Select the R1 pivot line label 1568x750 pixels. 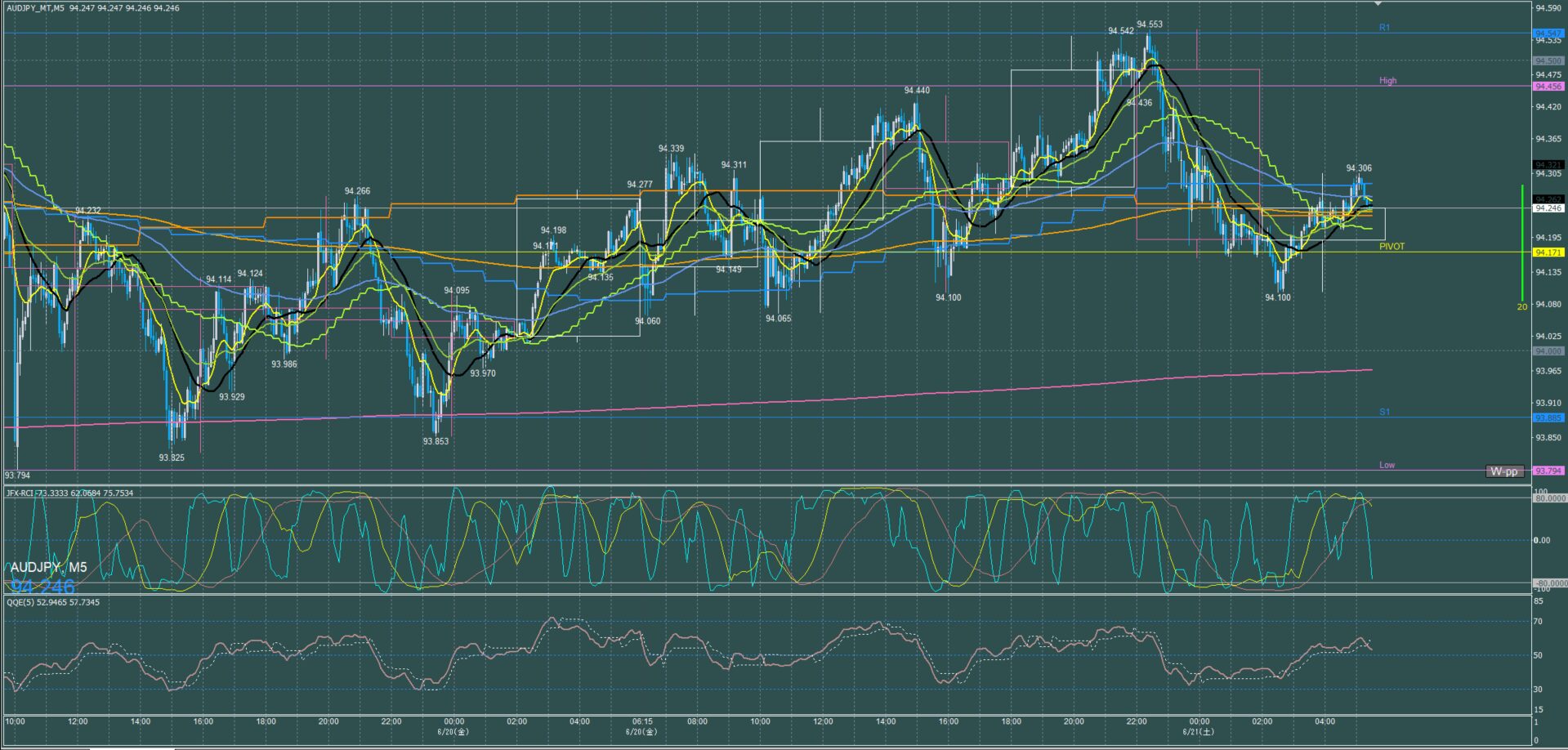tap(1384, 28)
